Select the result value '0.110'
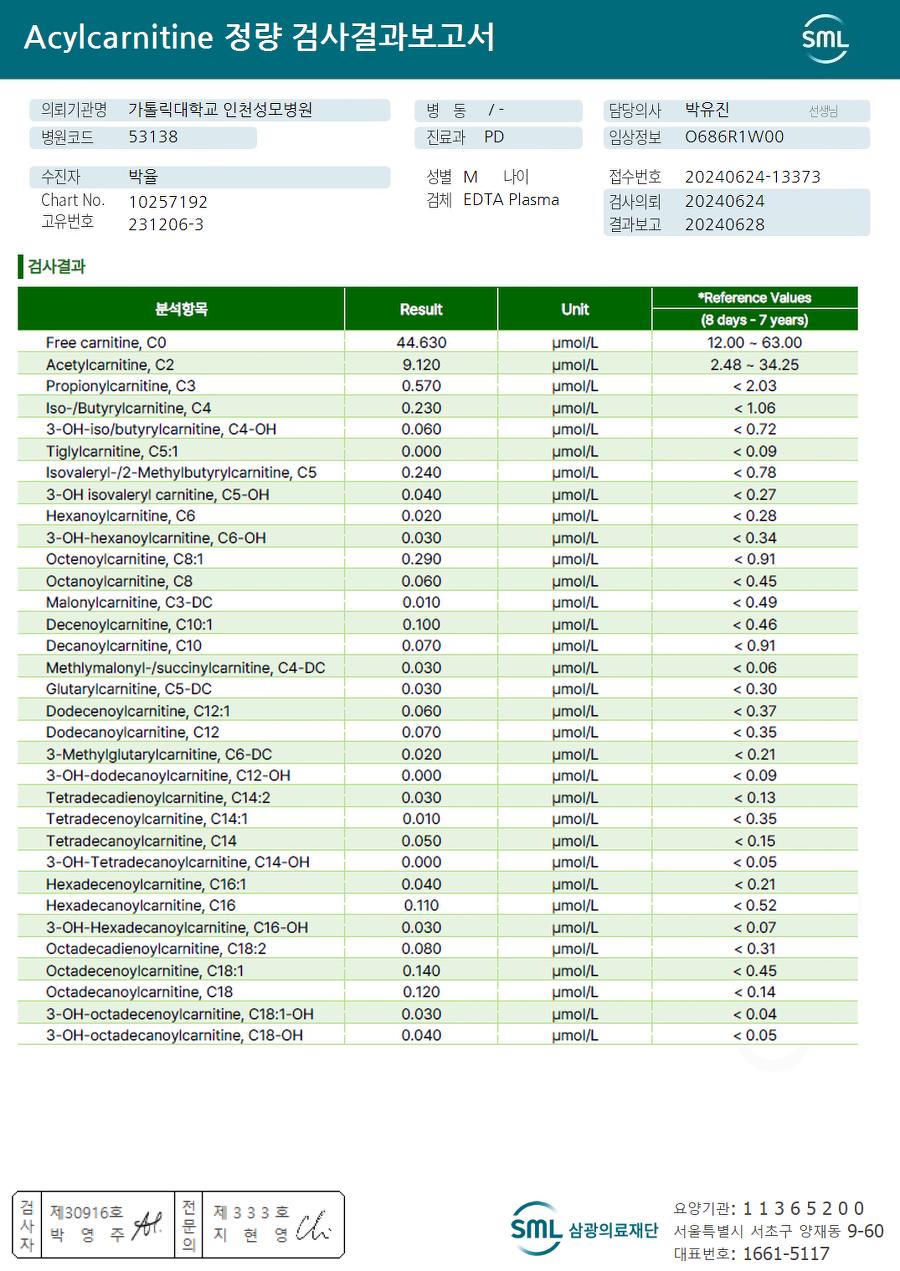900x1271 pixels. [422, 906]
